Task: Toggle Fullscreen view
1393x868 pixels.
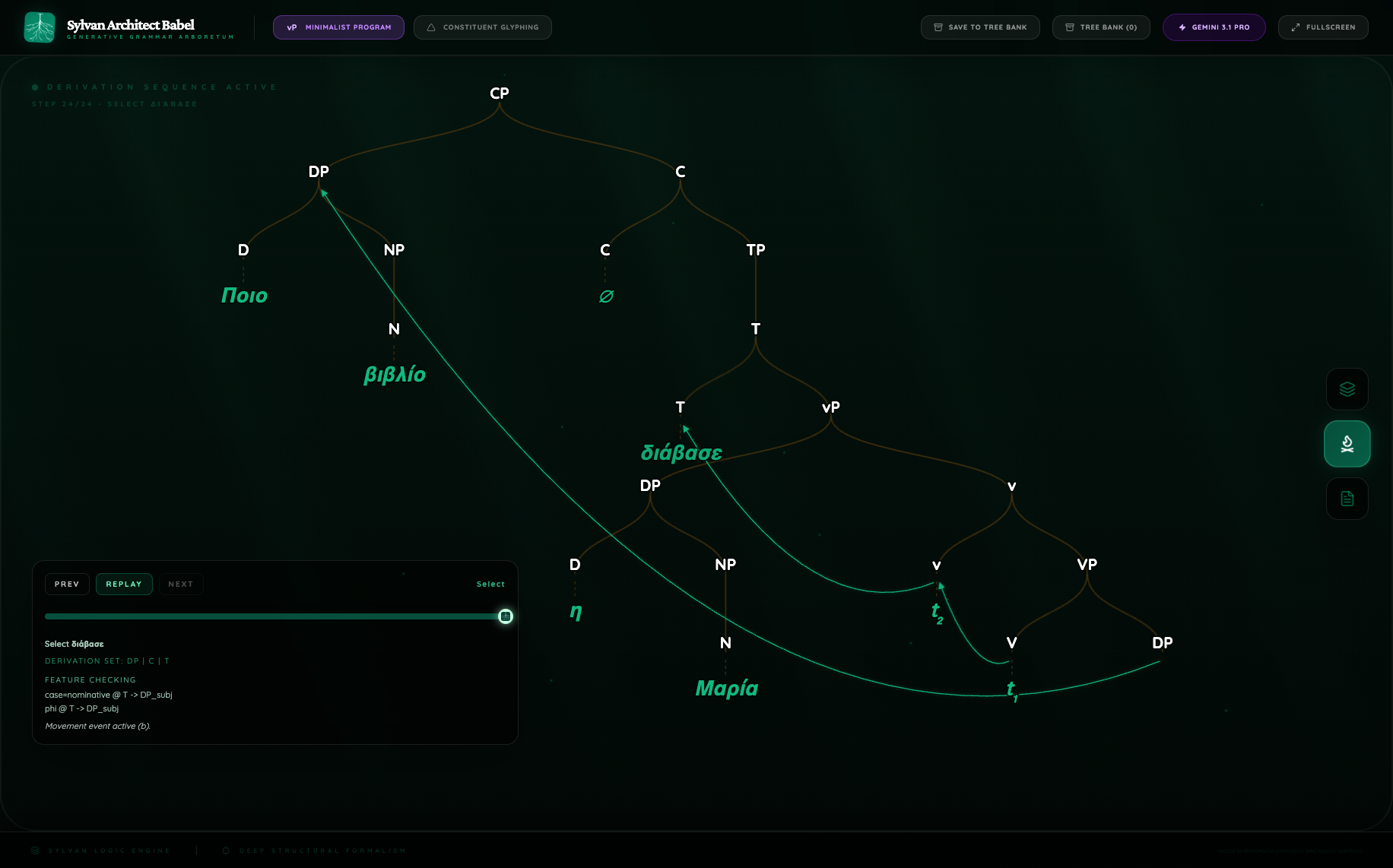Action: pyautogui.click(x=1323, y=27)
